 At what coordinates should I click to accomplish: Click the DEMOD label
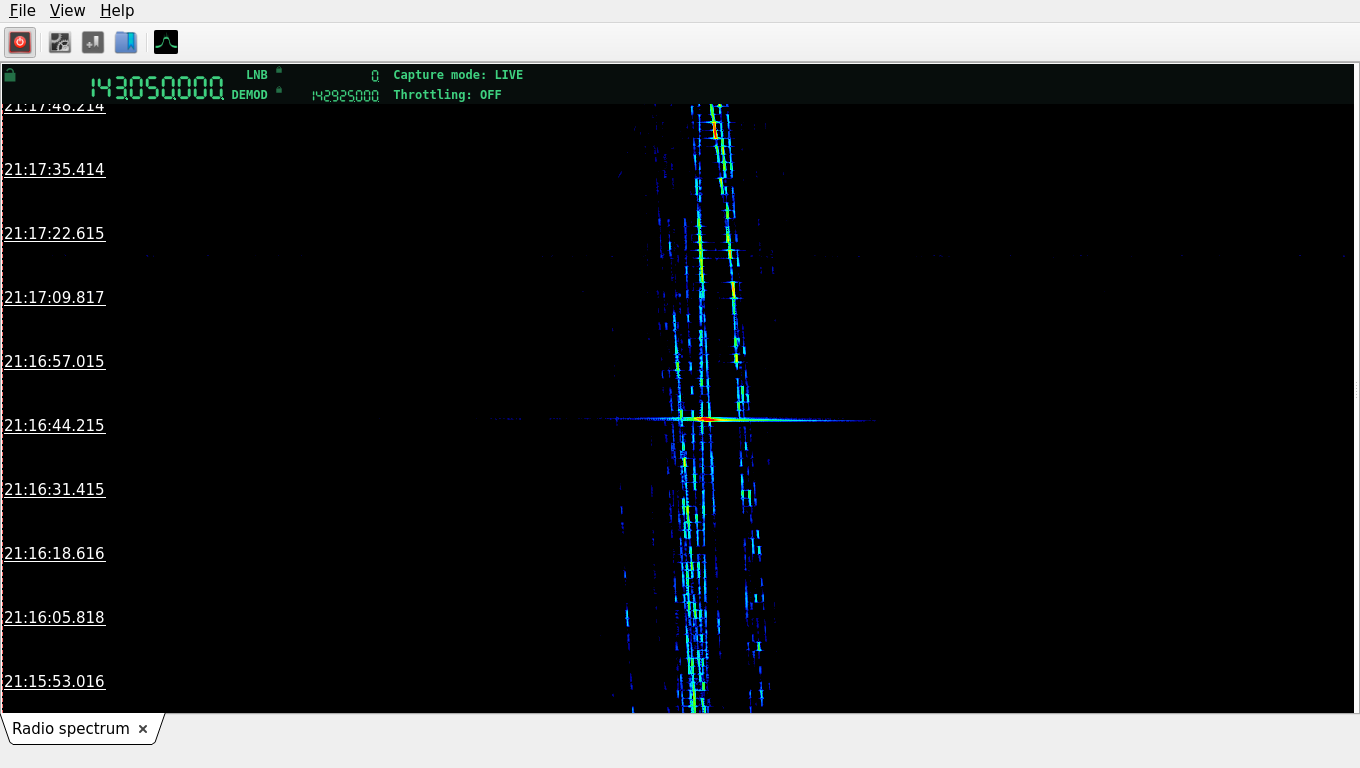click(250, 95)
